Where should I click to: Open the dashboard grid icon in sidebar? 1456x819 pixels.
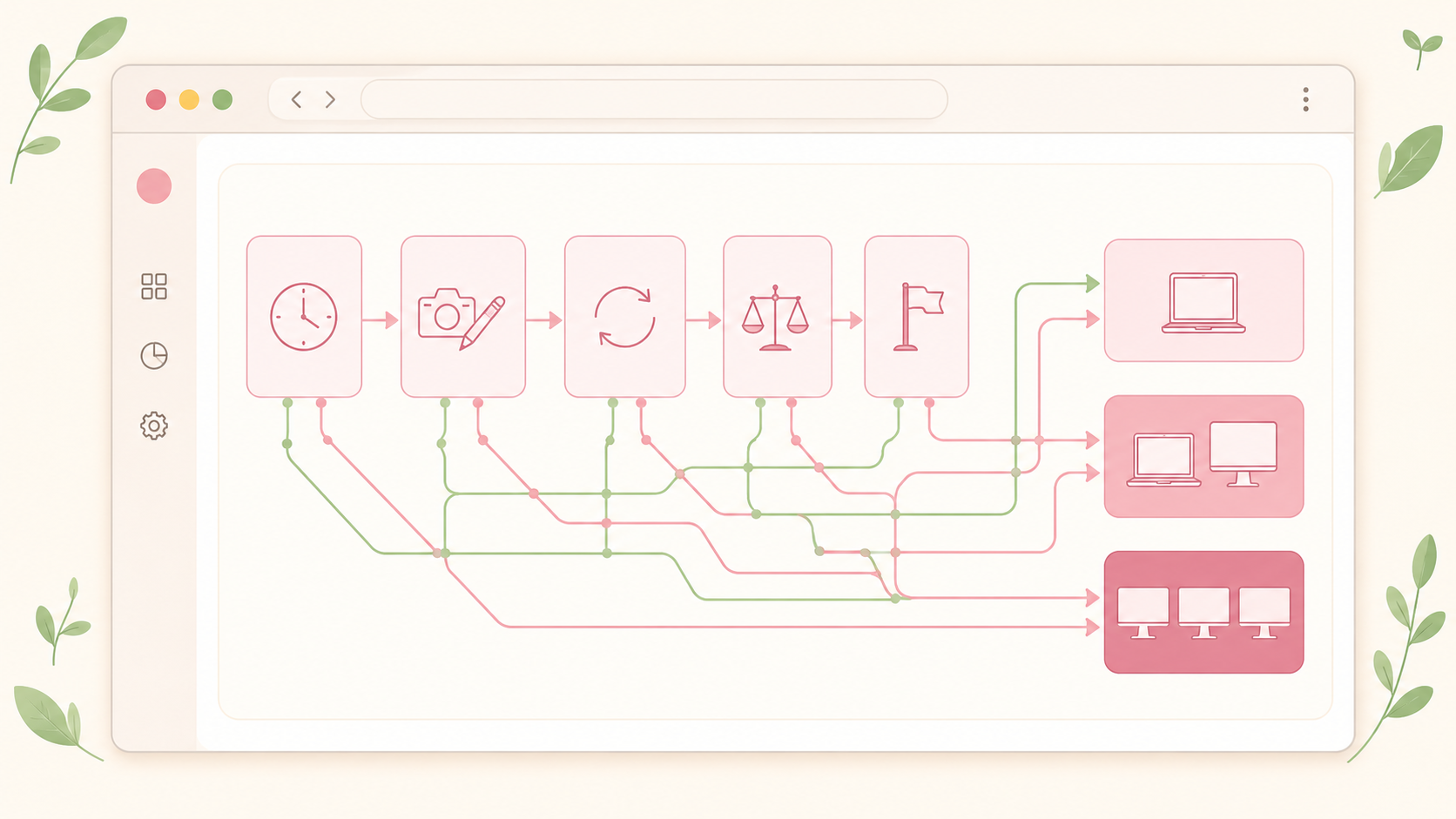coord(154,286)
